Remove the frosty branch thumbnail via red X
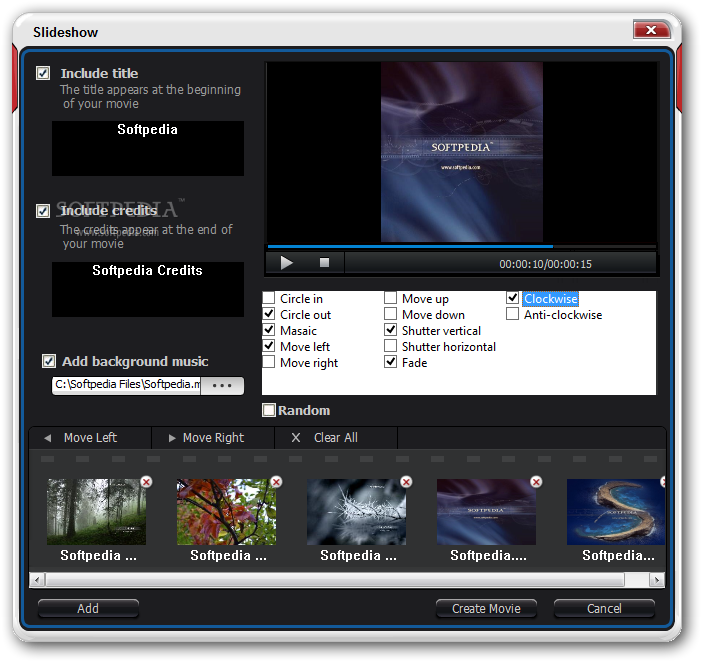 coord(406,482)
